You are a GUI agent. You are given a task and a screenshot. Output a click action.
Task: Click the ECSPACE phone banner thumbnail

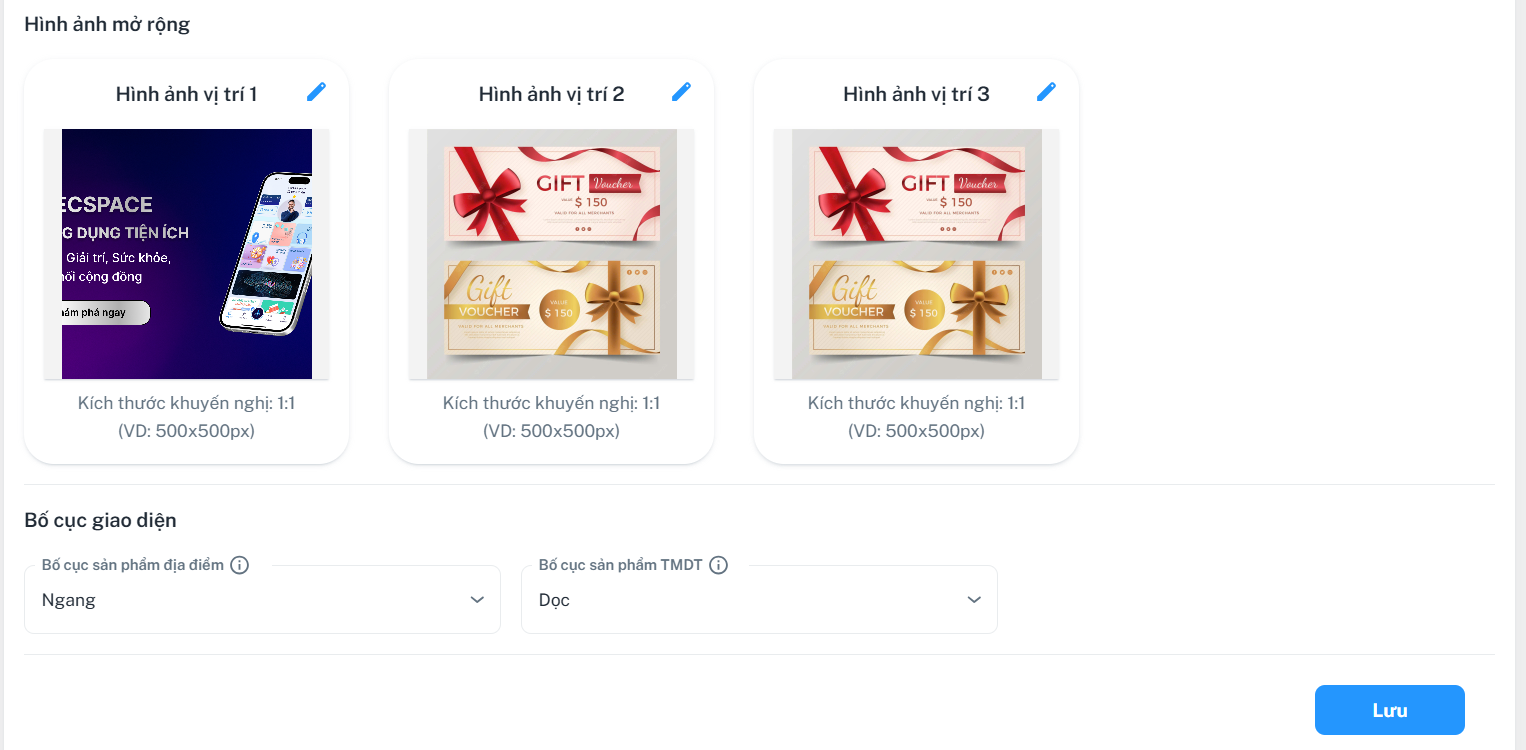(187, 254)
